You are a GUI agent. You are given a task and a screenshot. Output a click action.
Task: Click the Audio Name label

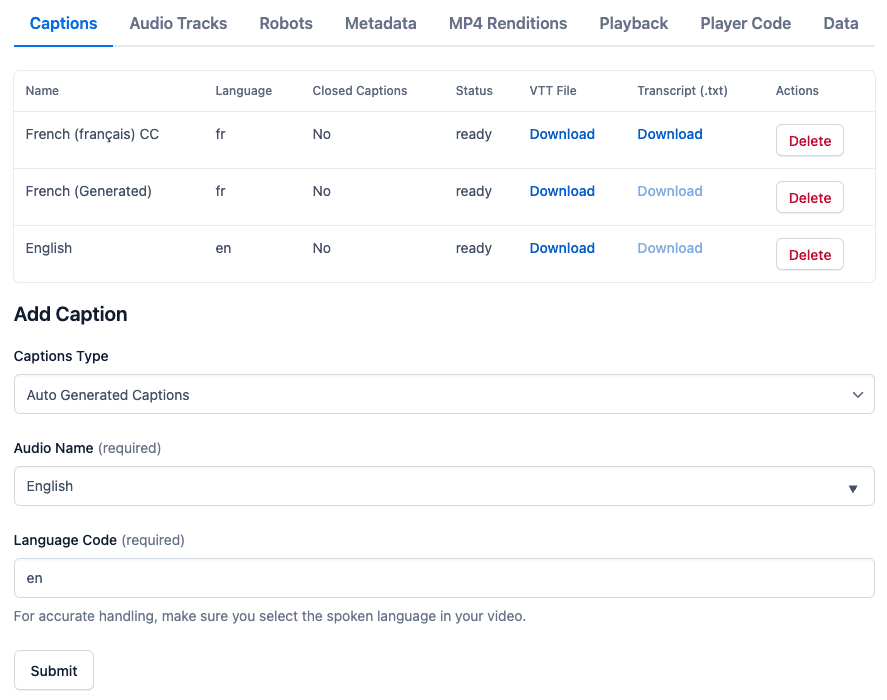click(53, 448)
